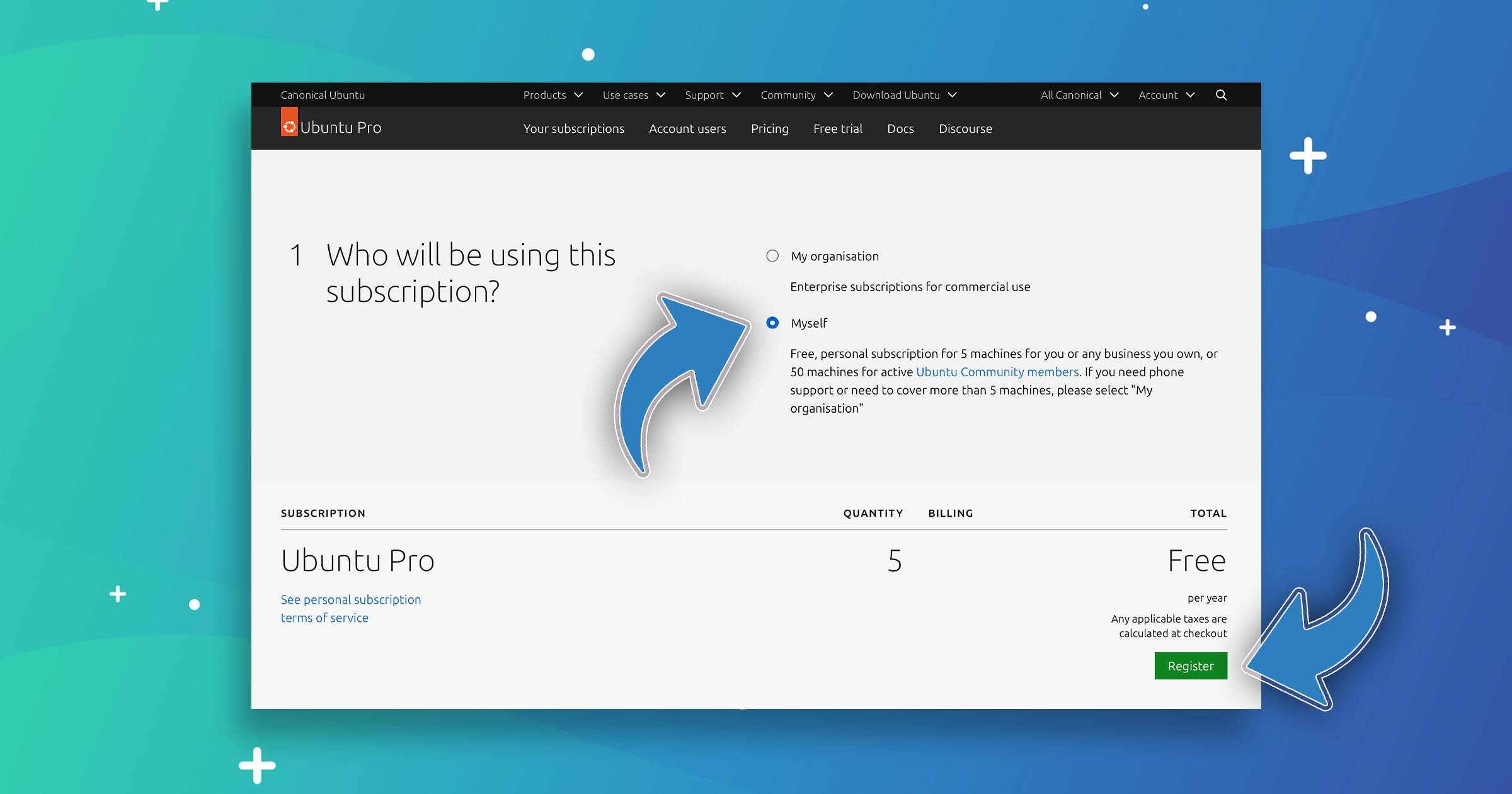This screenshot has width=1512, height=794.
Task: Open the Community dropdown
Action: click(x=796, y=95)
